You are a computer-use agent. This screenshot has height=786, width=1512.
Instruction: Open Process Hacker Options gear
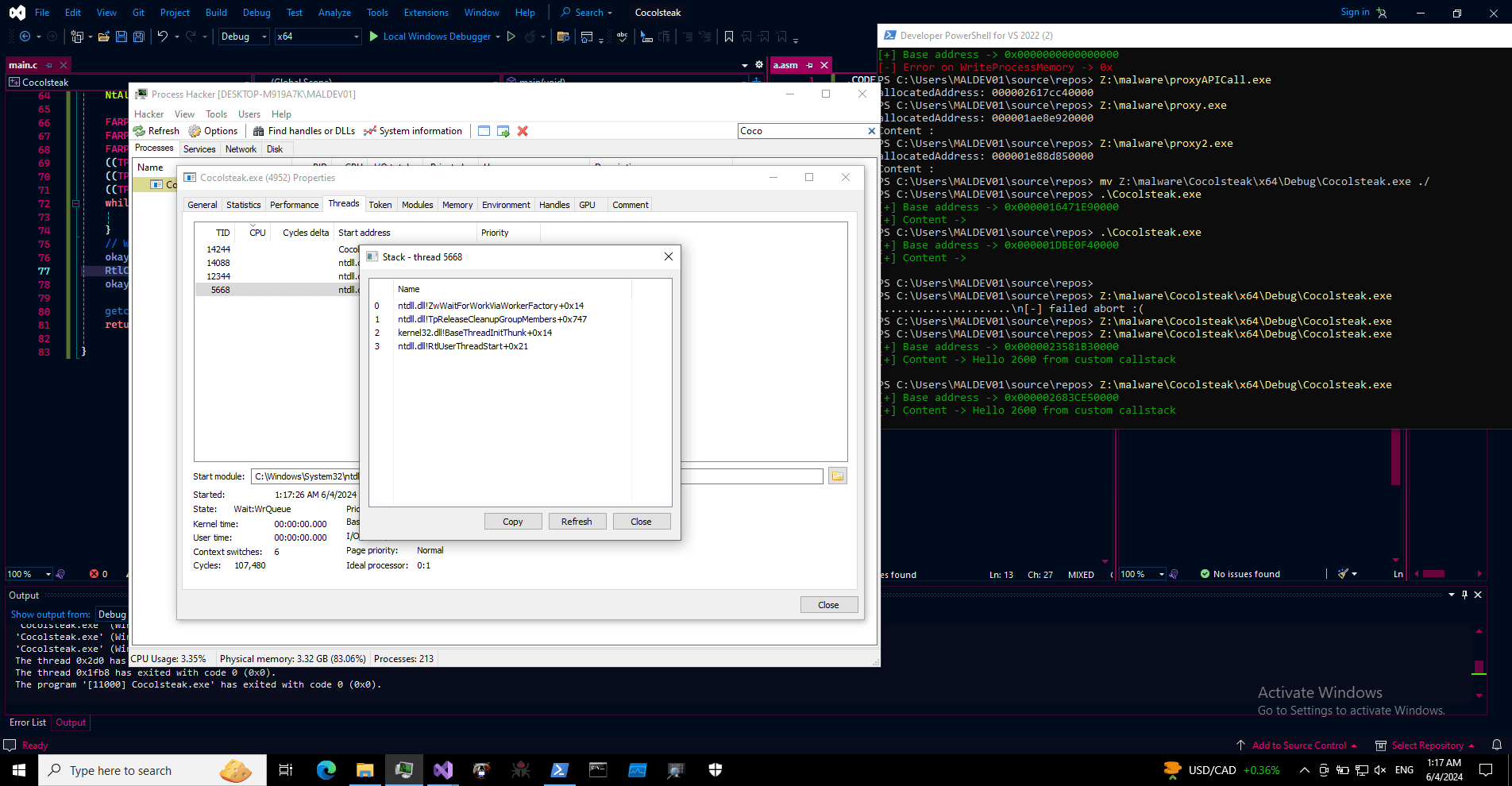point(195,131)
